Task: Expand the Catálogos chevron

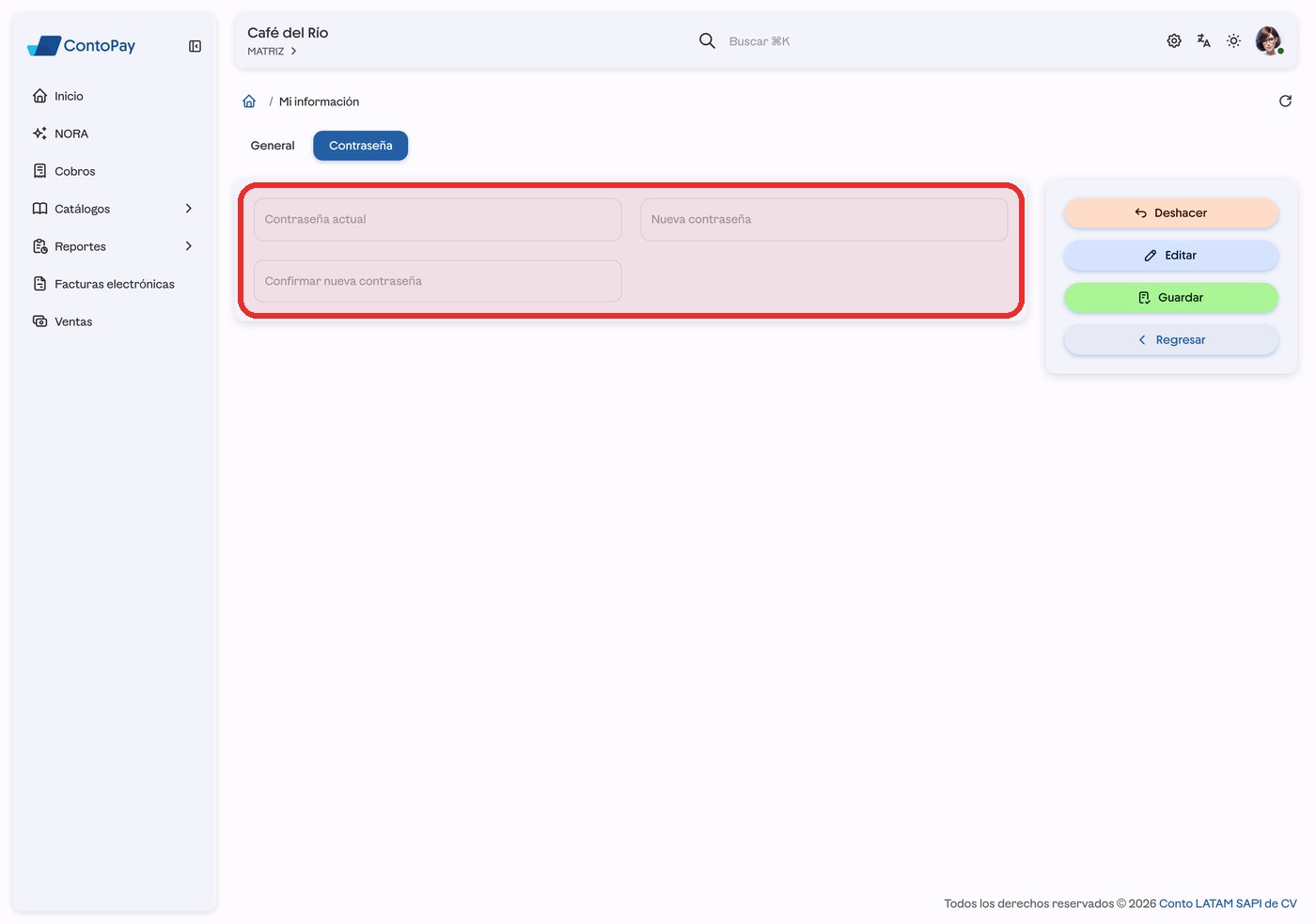Action: pos(189,209)
